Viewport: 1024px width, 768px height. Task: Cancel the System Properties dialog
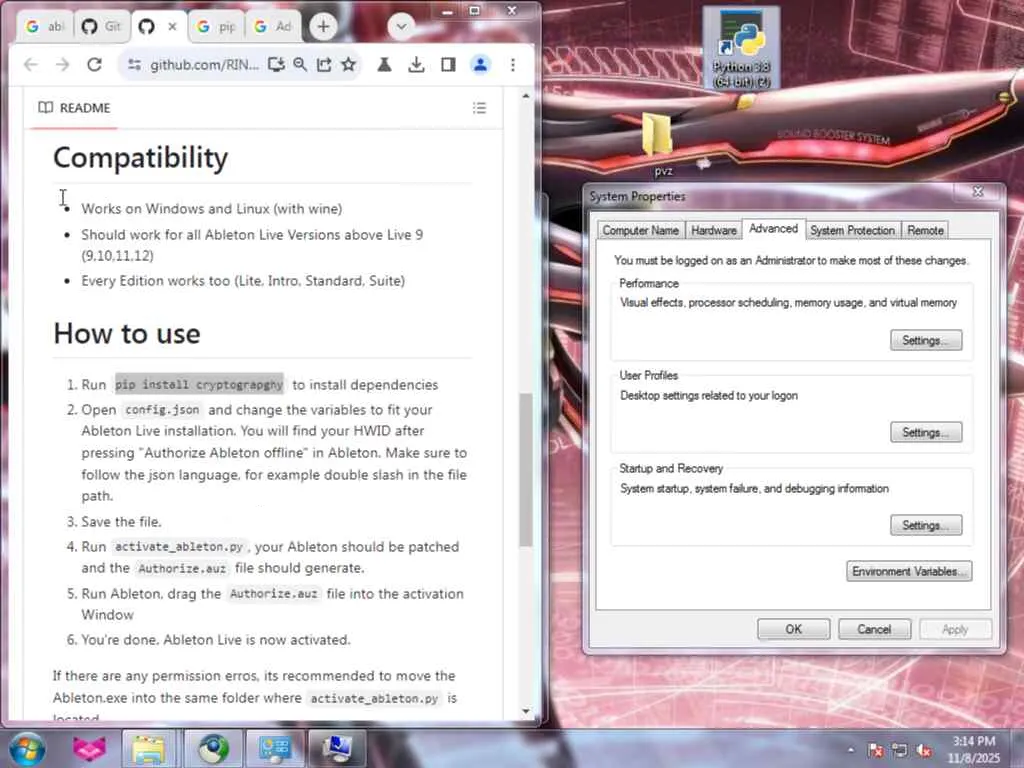tap(874, 629)
